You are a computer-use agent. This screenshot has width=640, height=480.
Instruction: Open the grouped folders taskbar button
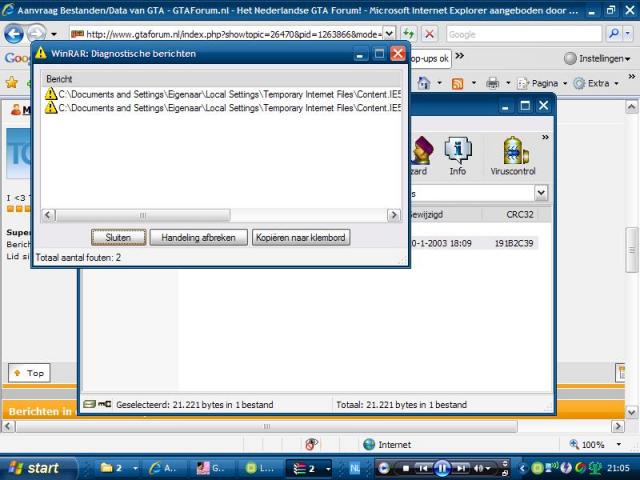(118, 468)
